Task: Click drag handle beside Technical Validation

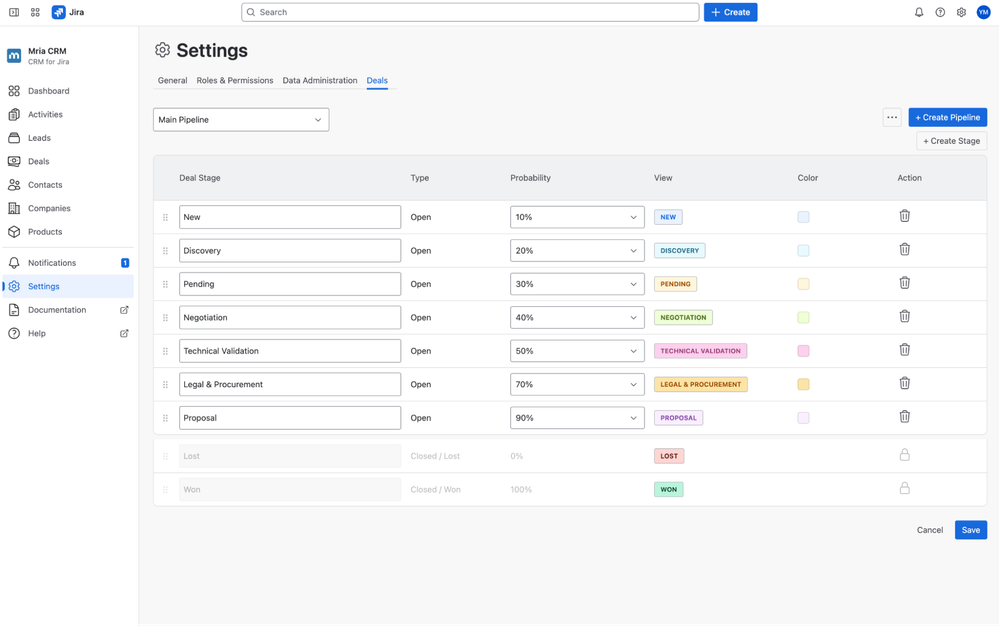Action: coord(165,351)
